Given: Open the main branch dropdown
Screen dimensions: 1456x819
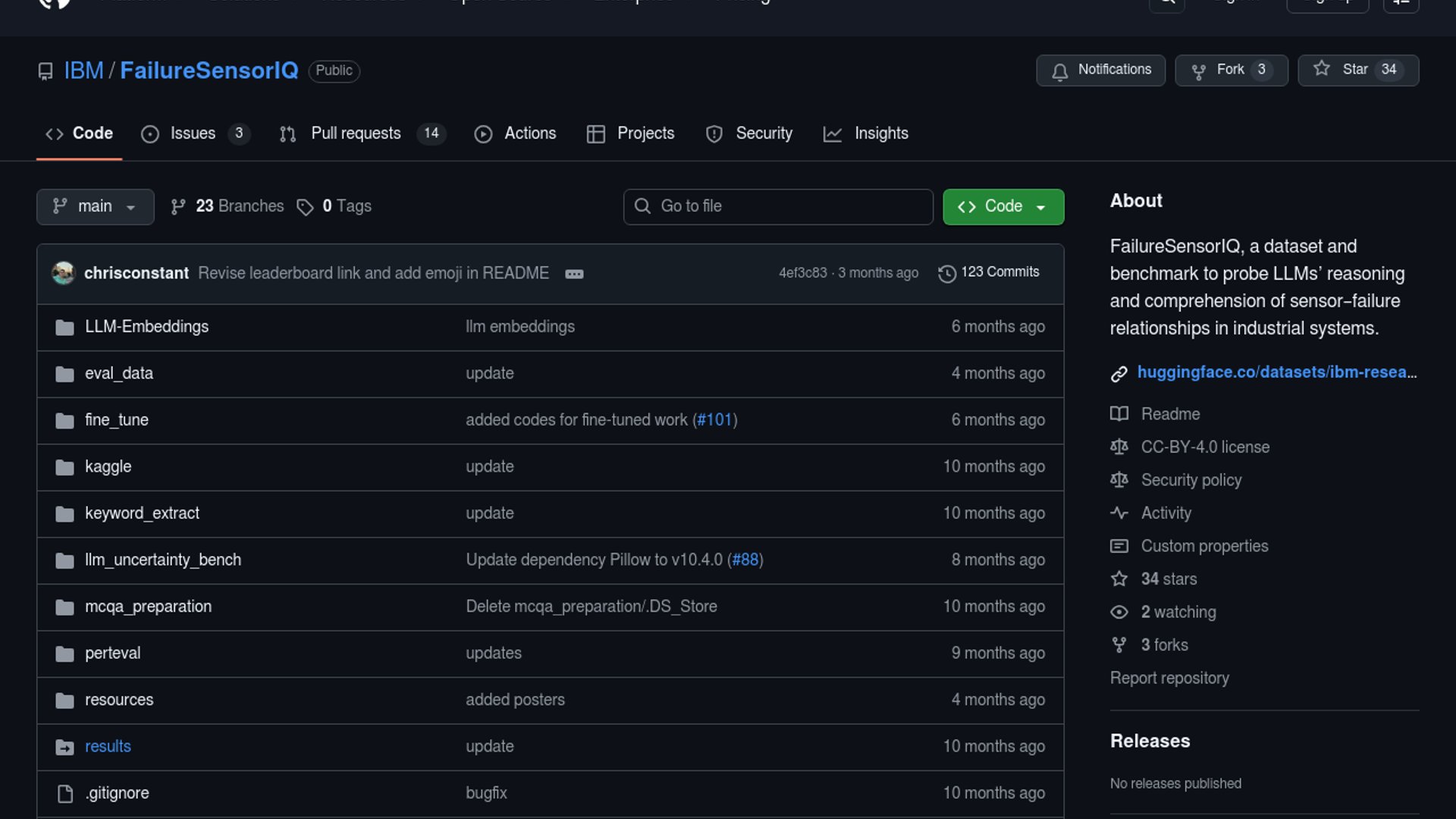Looking at the screenshot, I should coord(95,206).
